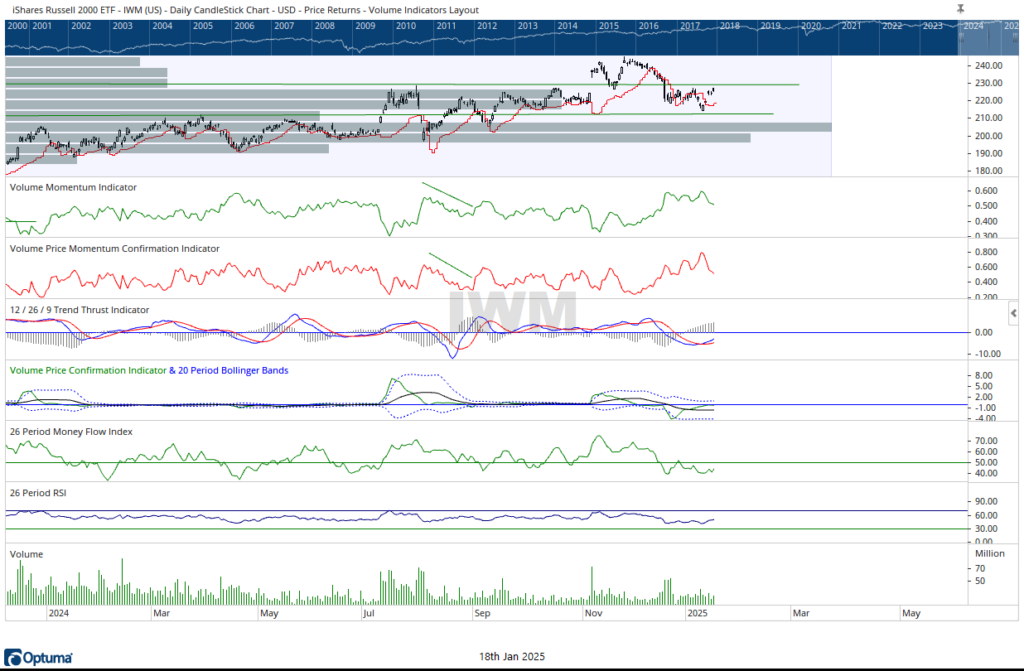This screenshot has height=671, width=1024.
Task: Click the IWM watermark on the chart
Action: click(513, 313)
